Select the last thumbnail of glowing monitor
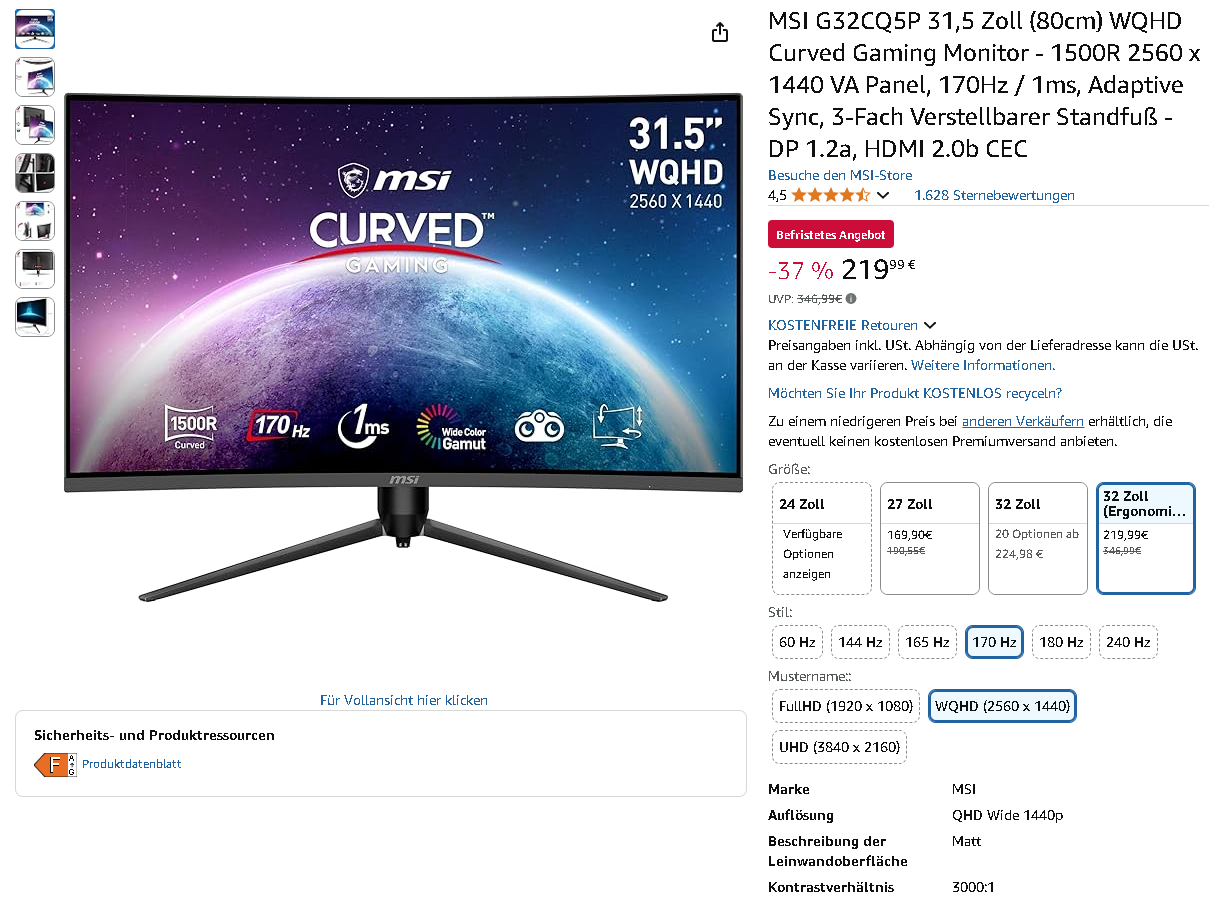Image resolution: width=1215 pixels, height=898 pixels. click(35, 317)
